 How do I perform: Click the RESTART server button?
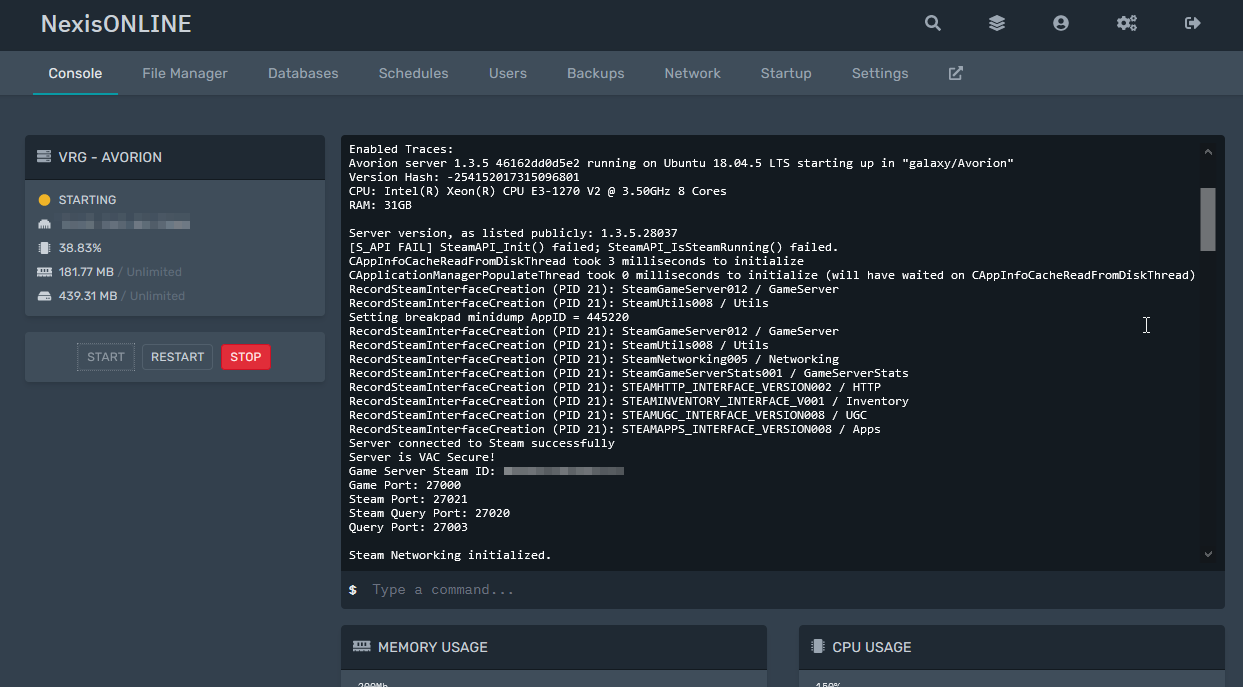[x=177, y=357]
